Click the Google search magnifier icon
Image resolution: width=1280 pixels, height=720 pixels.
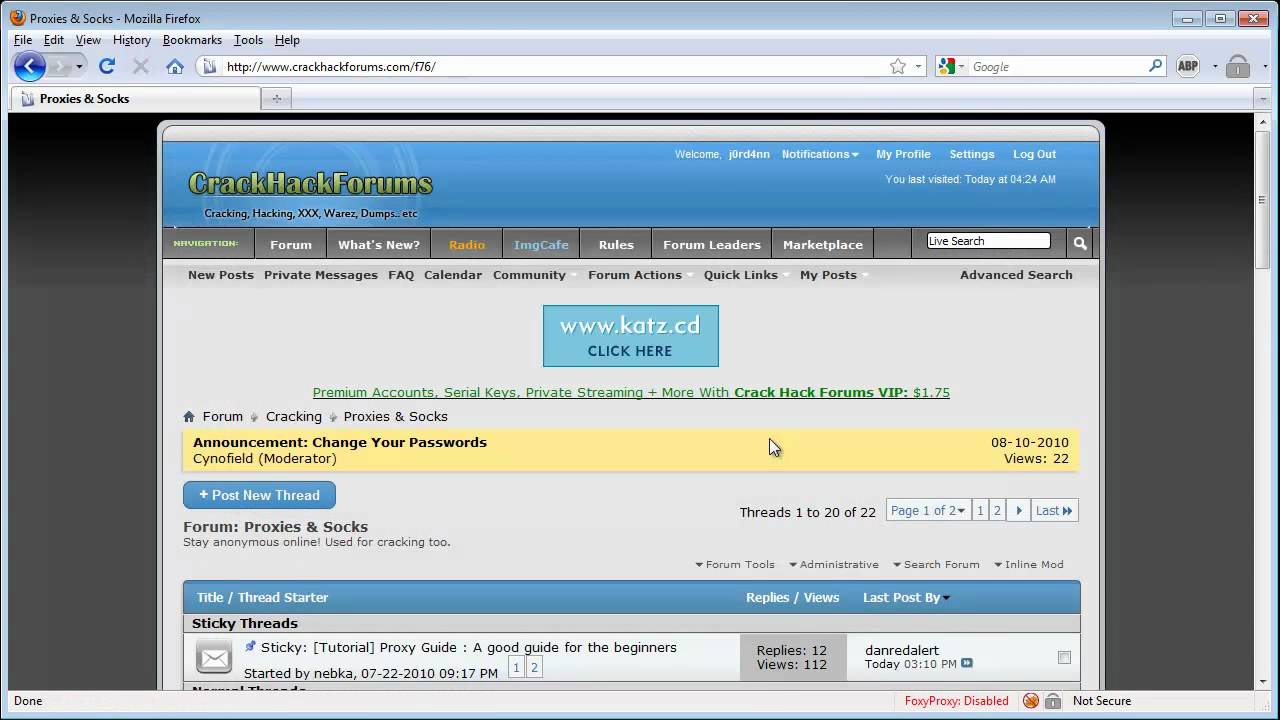(x=1156, y=66)
